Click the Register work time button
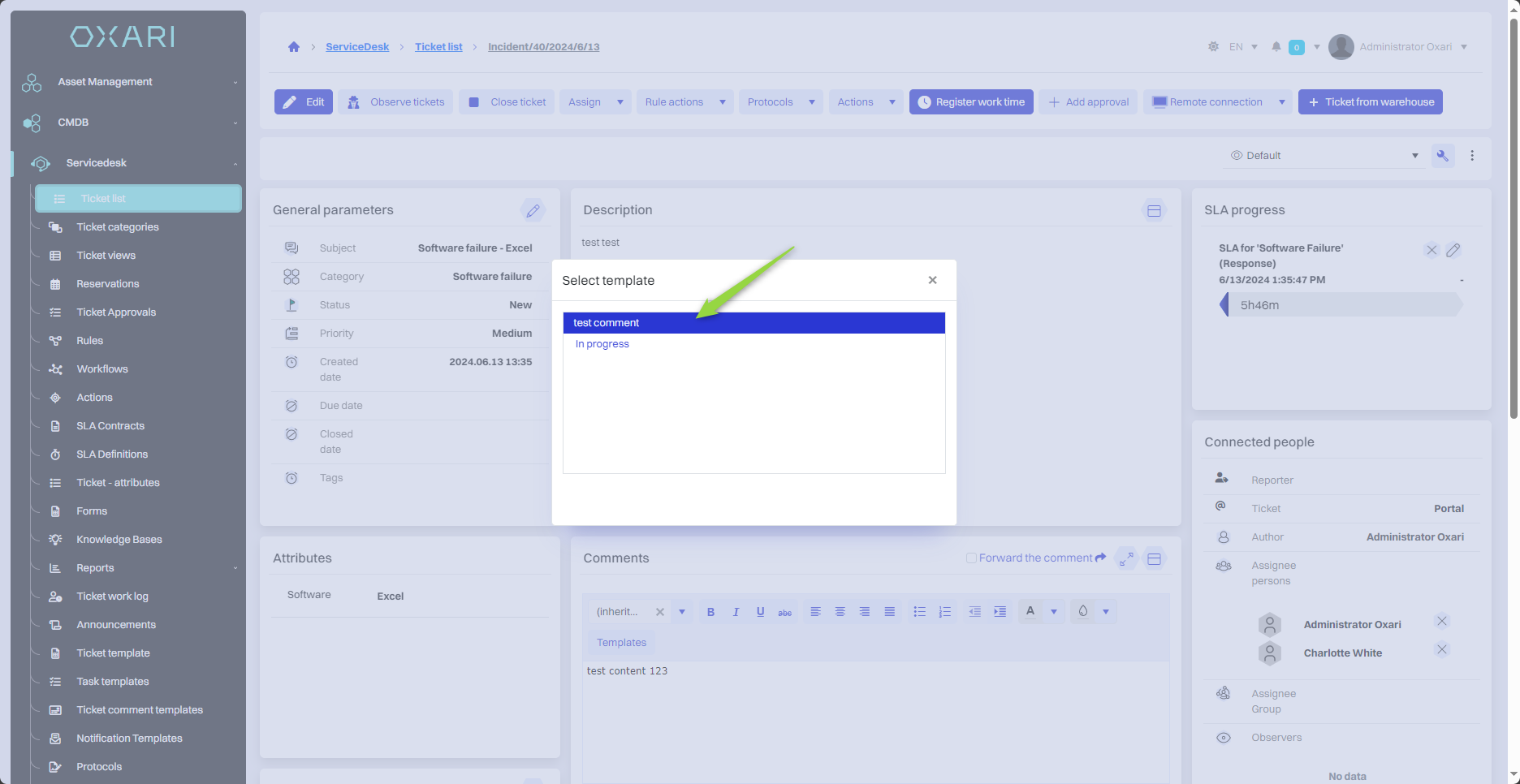 pyautogui.click(x=971, y=102)
